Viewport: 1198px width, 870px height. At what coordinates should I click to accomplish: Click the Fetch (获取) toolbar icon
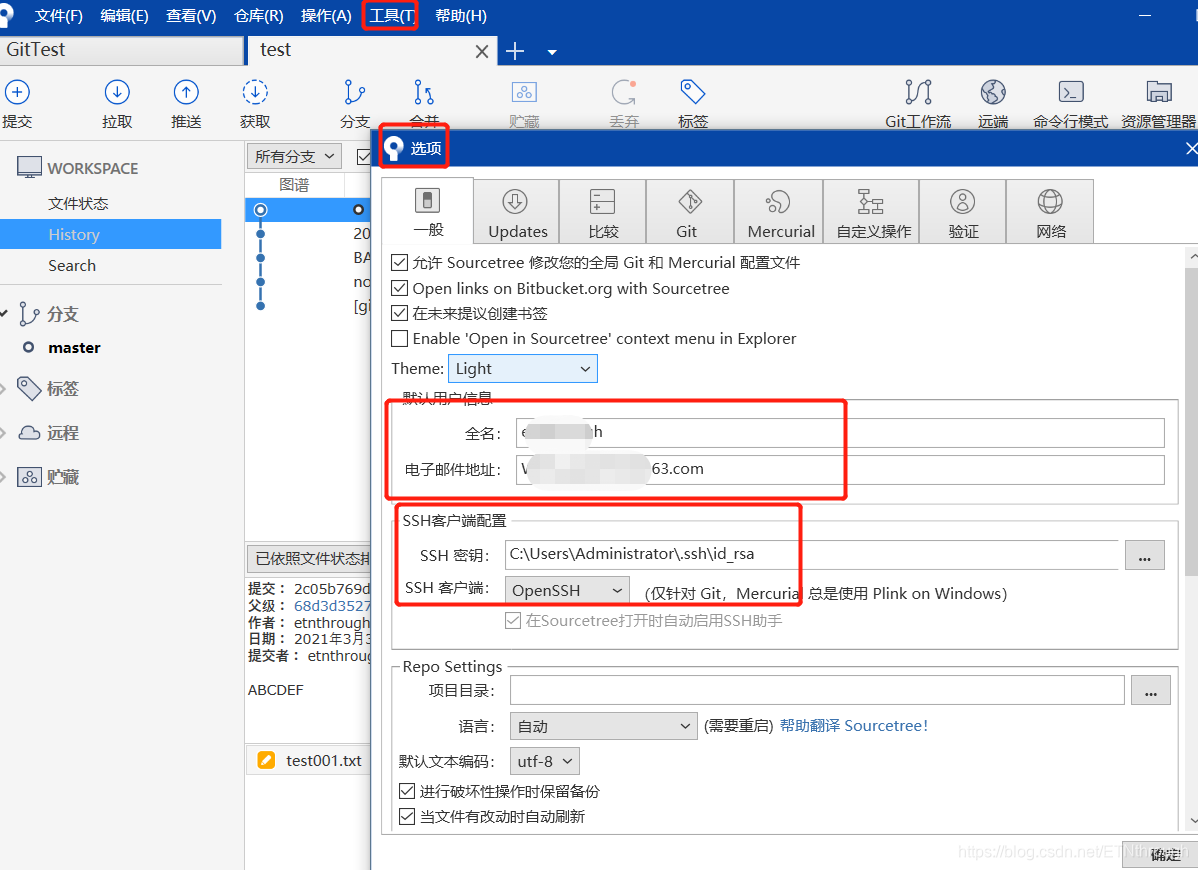pos(254,92)
